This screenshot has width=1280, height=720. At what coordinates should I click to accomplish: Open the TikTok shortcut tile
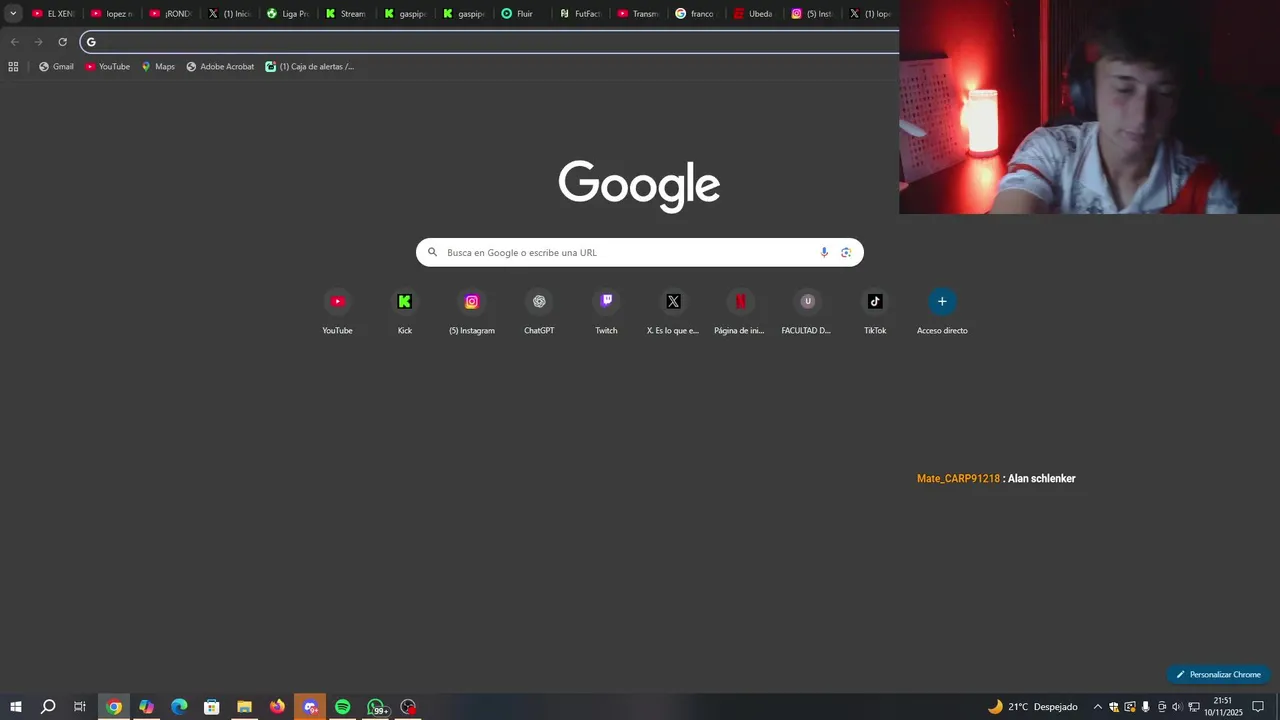coord(875,311)
